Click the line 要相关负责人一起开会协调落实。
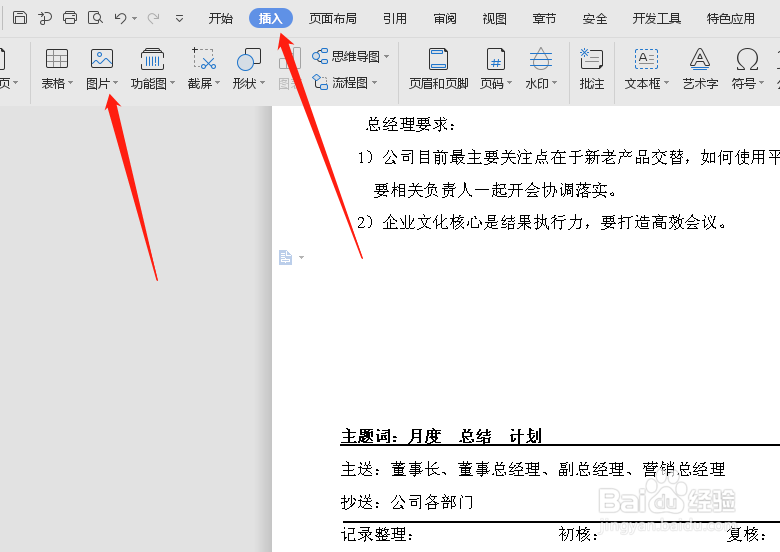 tap(495, 189)
